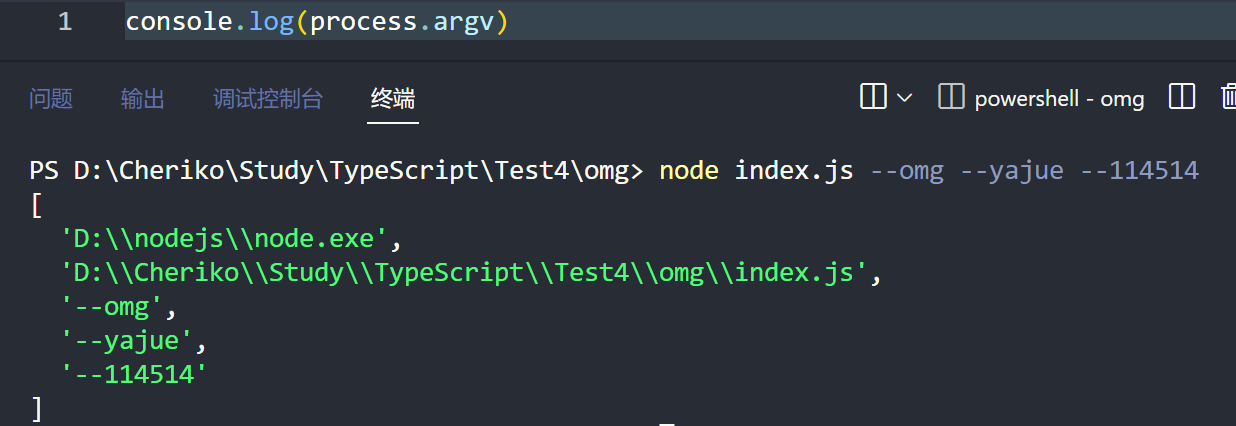
Task: Show the 调试控制台 tab
Action: click(x=268, y=98)
